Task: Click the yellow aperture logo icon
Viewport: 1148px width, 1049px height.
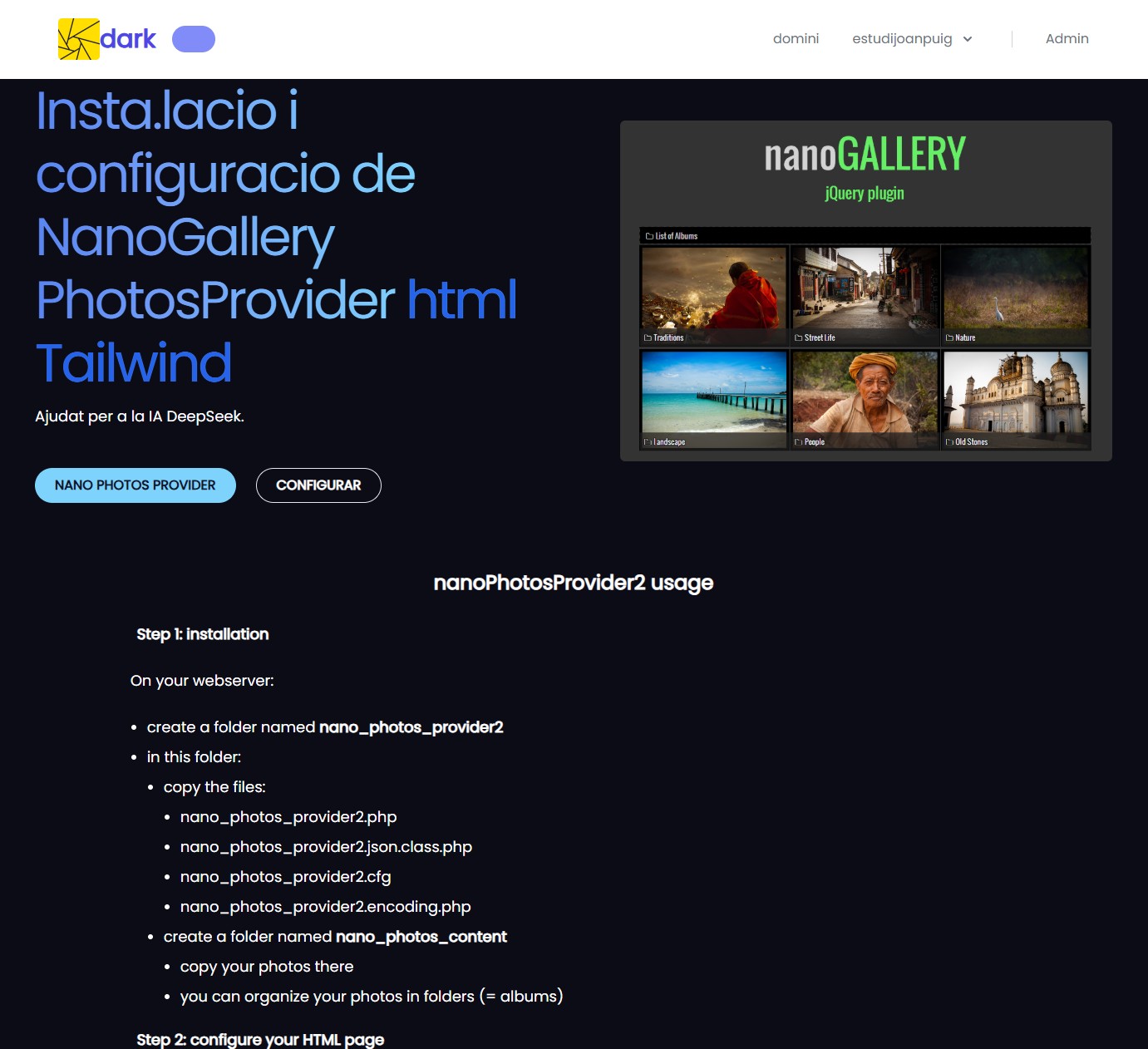Action: pos(79,39)
